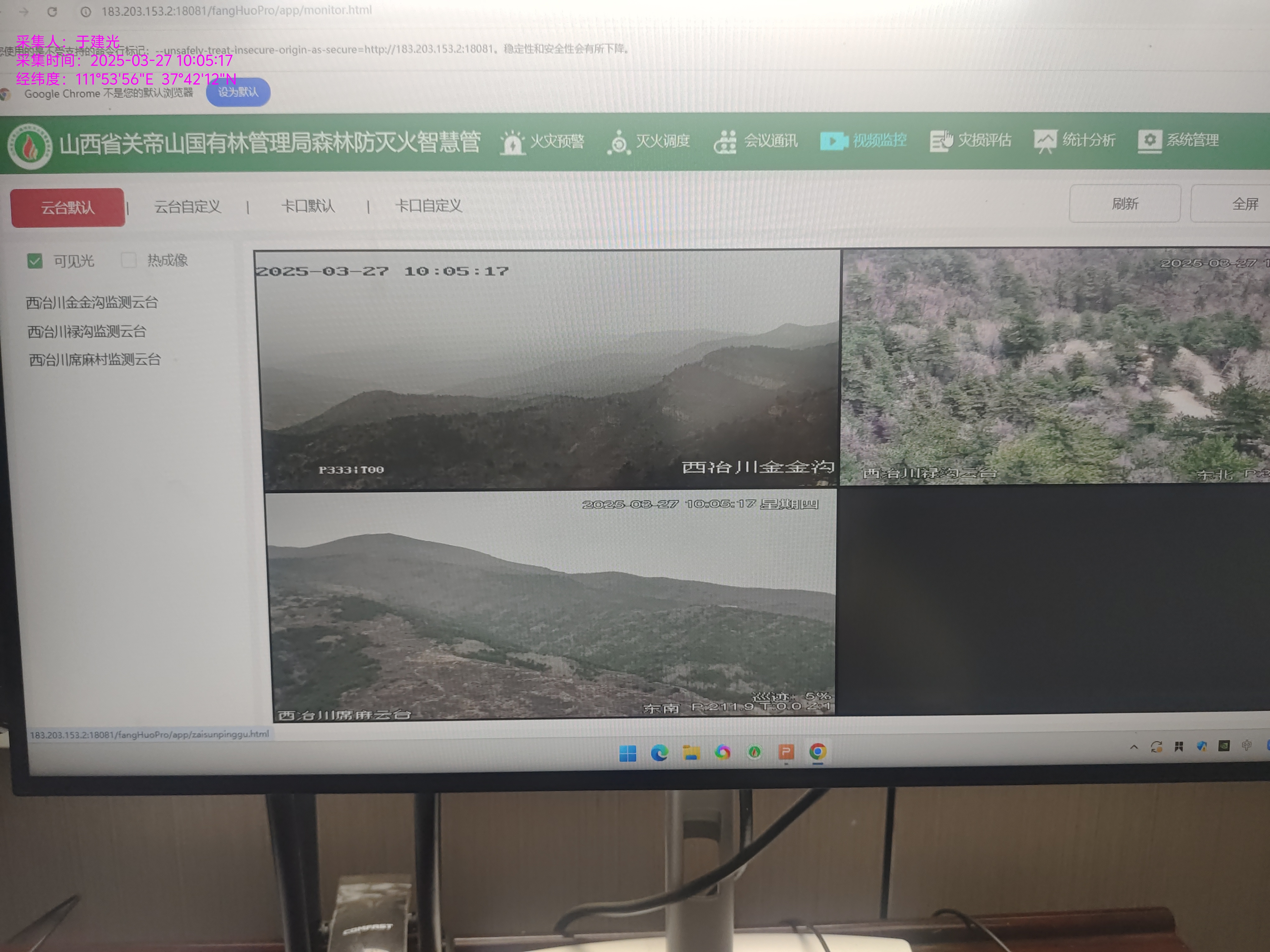
Task: Click the disaster loss assessment icon
Action: 941,141
